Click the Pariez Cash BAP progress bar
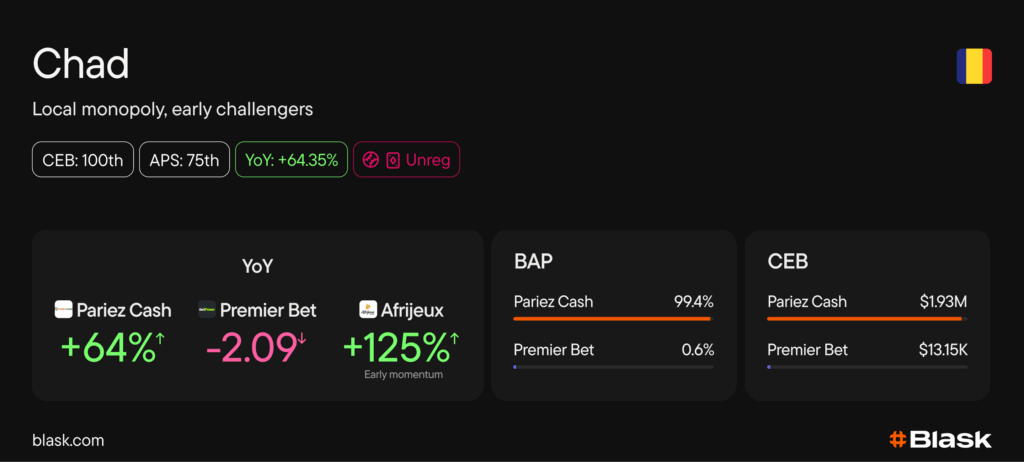1024x462 pixels. 612,319
